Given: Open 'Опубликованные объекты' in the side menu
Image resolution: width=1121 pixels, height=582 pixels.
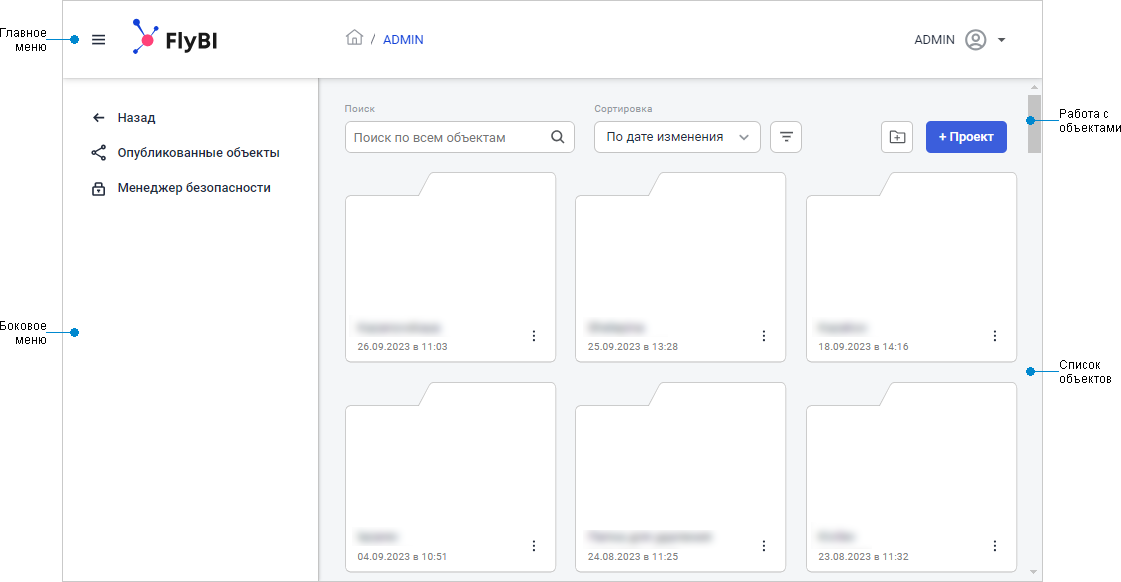Looking at the screenshot, I should tap(198, 153).
